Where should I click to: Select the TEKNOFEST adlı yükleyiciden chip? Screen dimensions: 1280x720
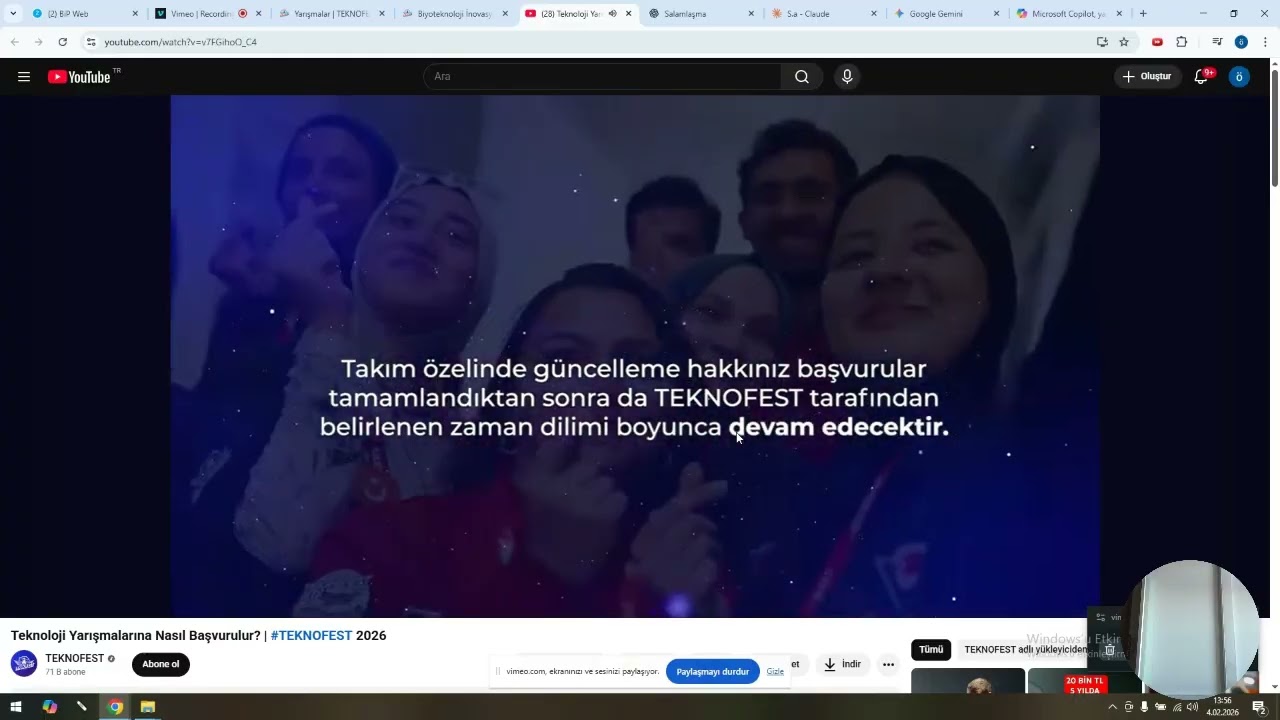pyautogui.click(x=1025, y=650)
